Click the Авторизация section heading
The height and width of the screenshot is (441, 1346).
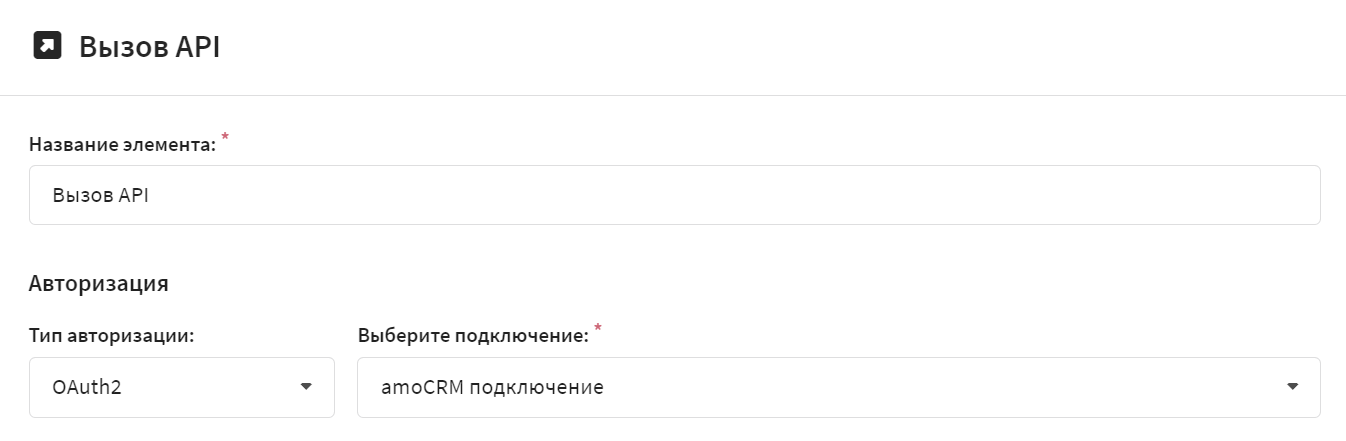coord(99,283)
